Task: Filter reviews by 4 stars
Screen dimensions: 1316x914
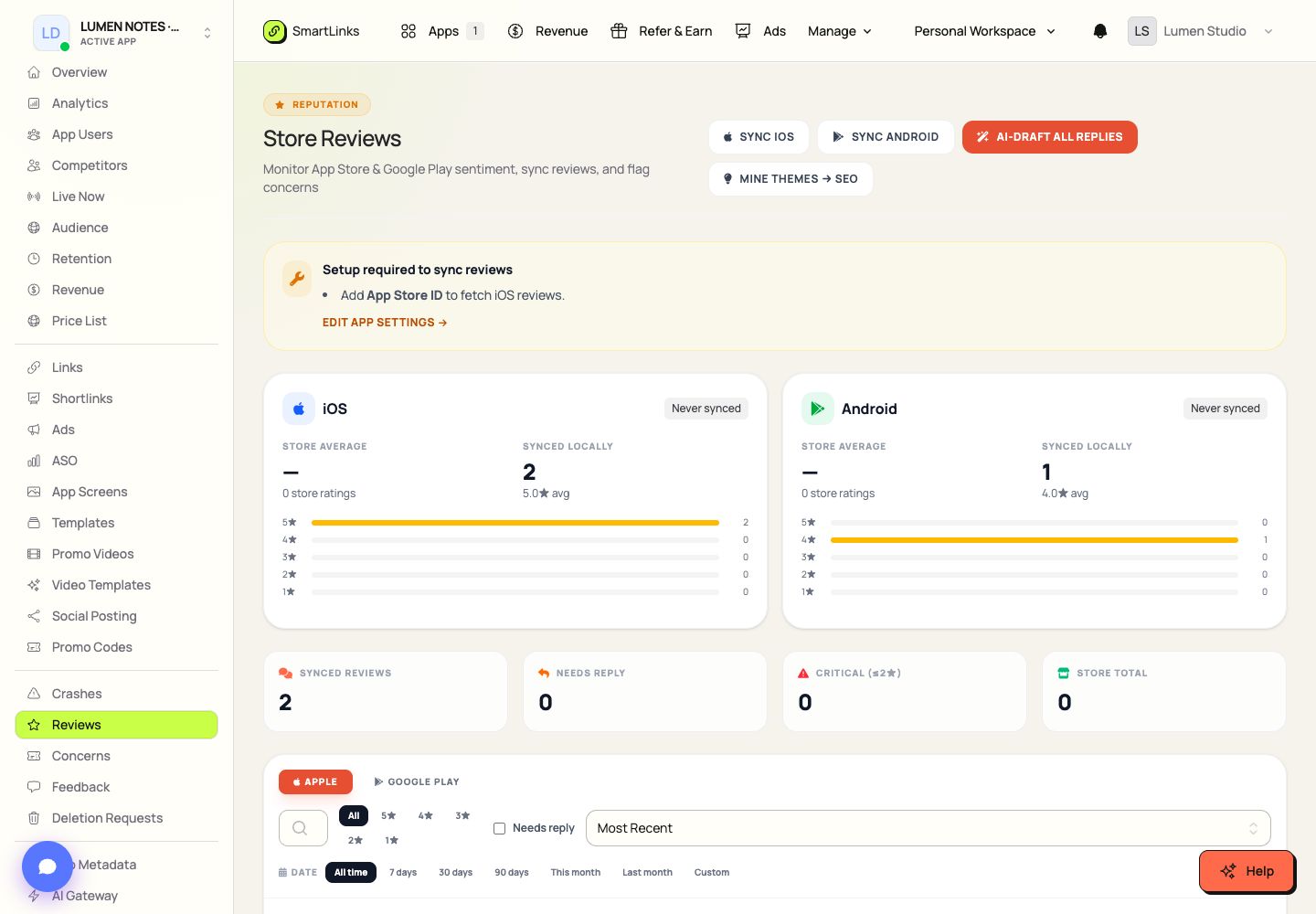Action: [426, 815]
